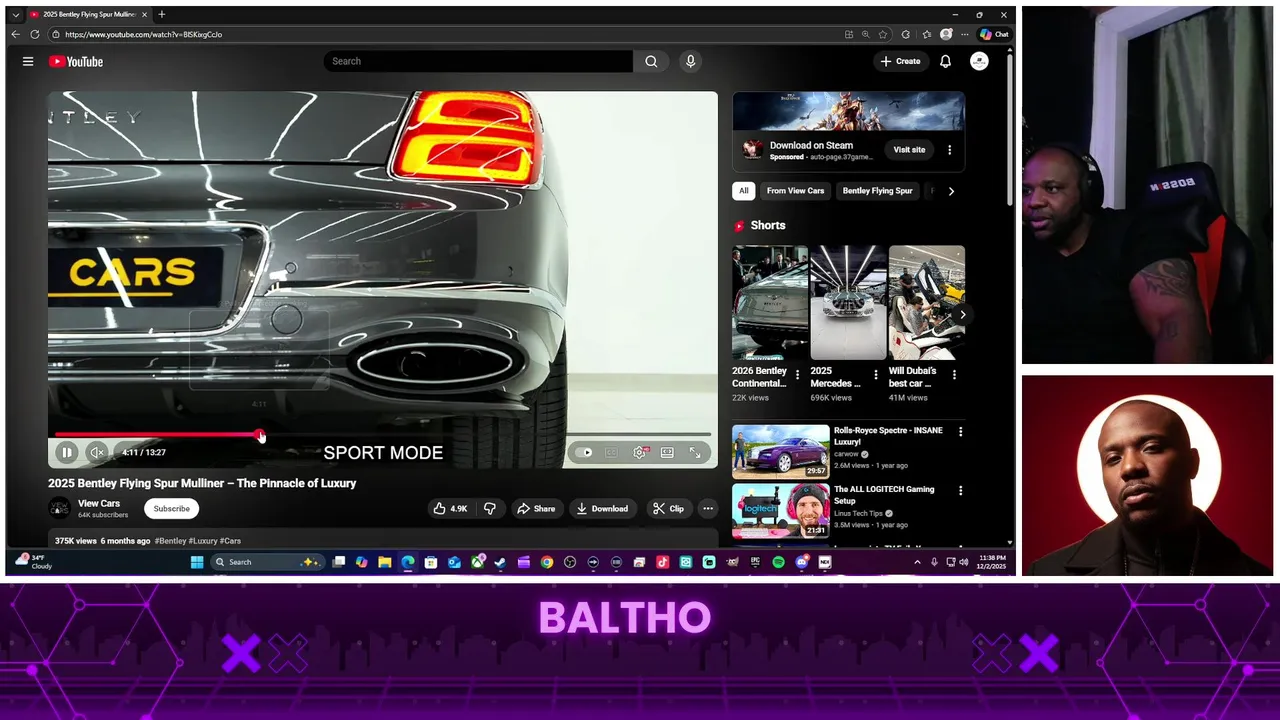Select the Bentley Flying Spur chip

click(x=877, y=191)
